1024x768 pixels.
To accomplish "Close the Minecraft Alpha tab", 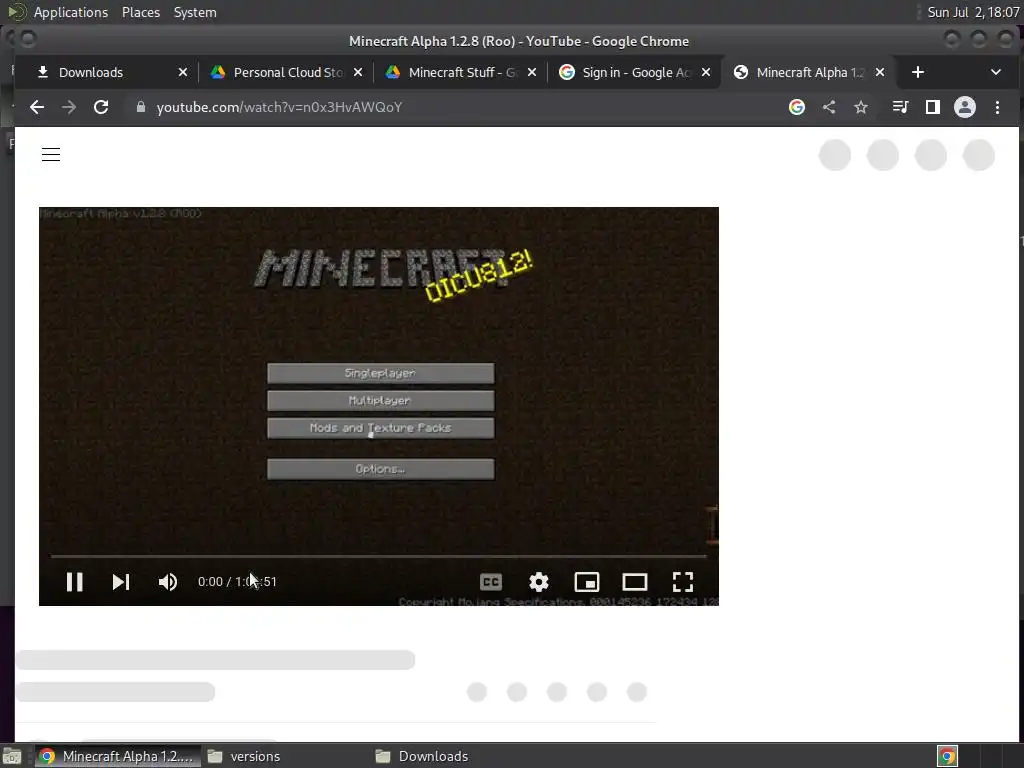I will tap(880, 72).
